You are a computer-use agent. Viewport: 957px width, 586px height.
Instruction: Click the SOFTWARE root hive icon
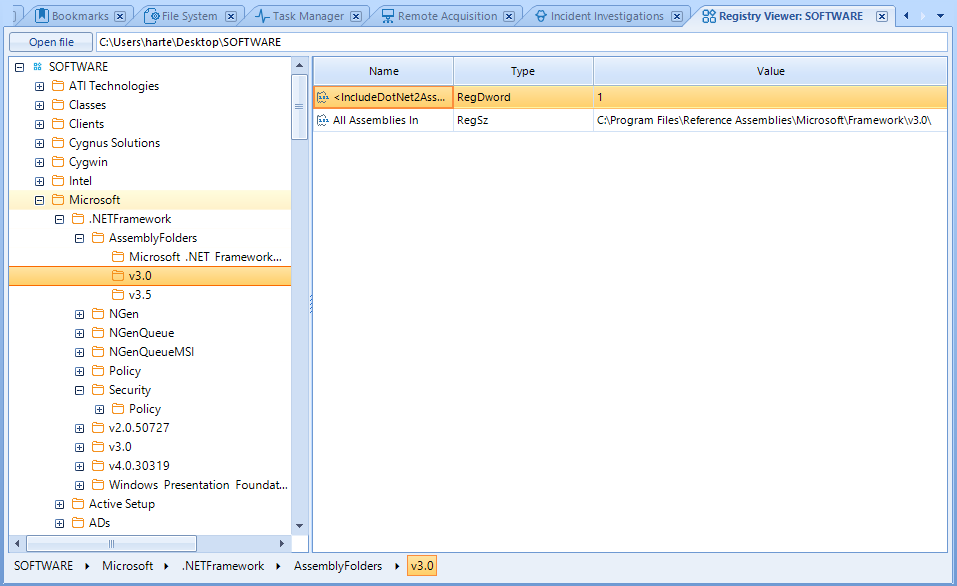(38, 67)
